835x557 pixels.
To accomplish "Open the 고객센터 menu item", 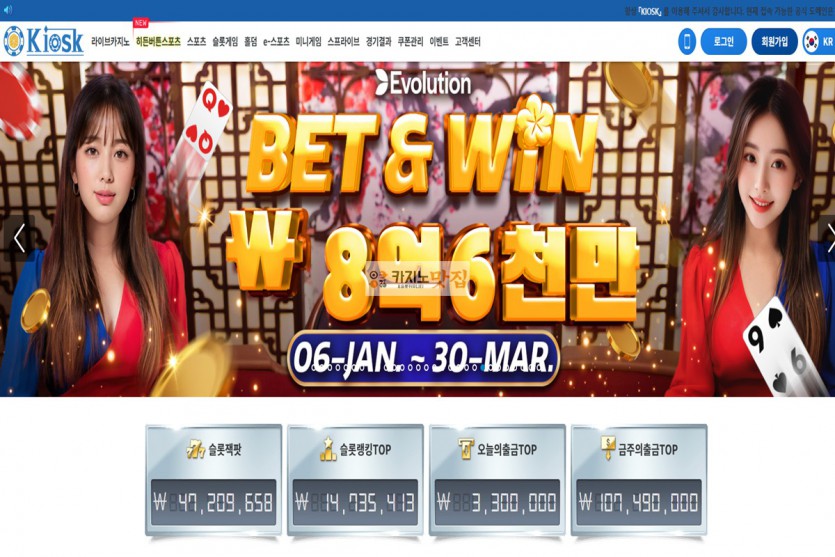I will (x=468, y=42).
